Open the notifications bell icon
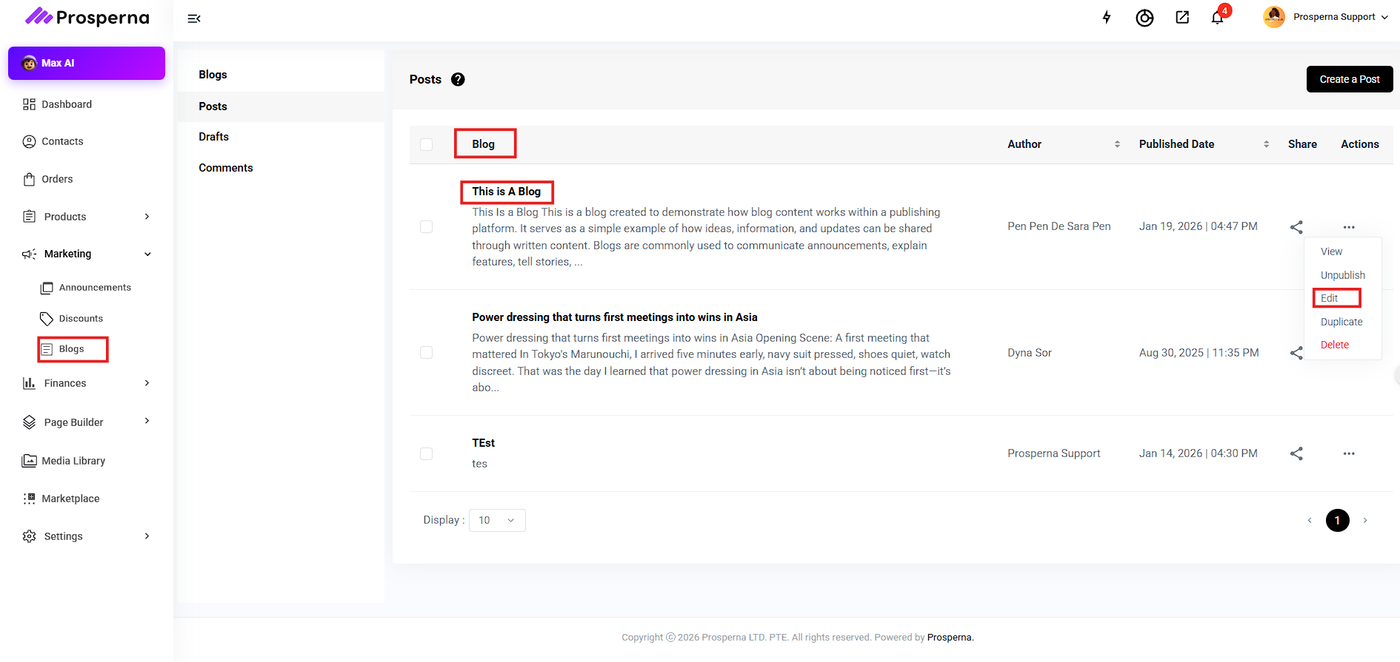The image size is (1400, 662). 1217,18
